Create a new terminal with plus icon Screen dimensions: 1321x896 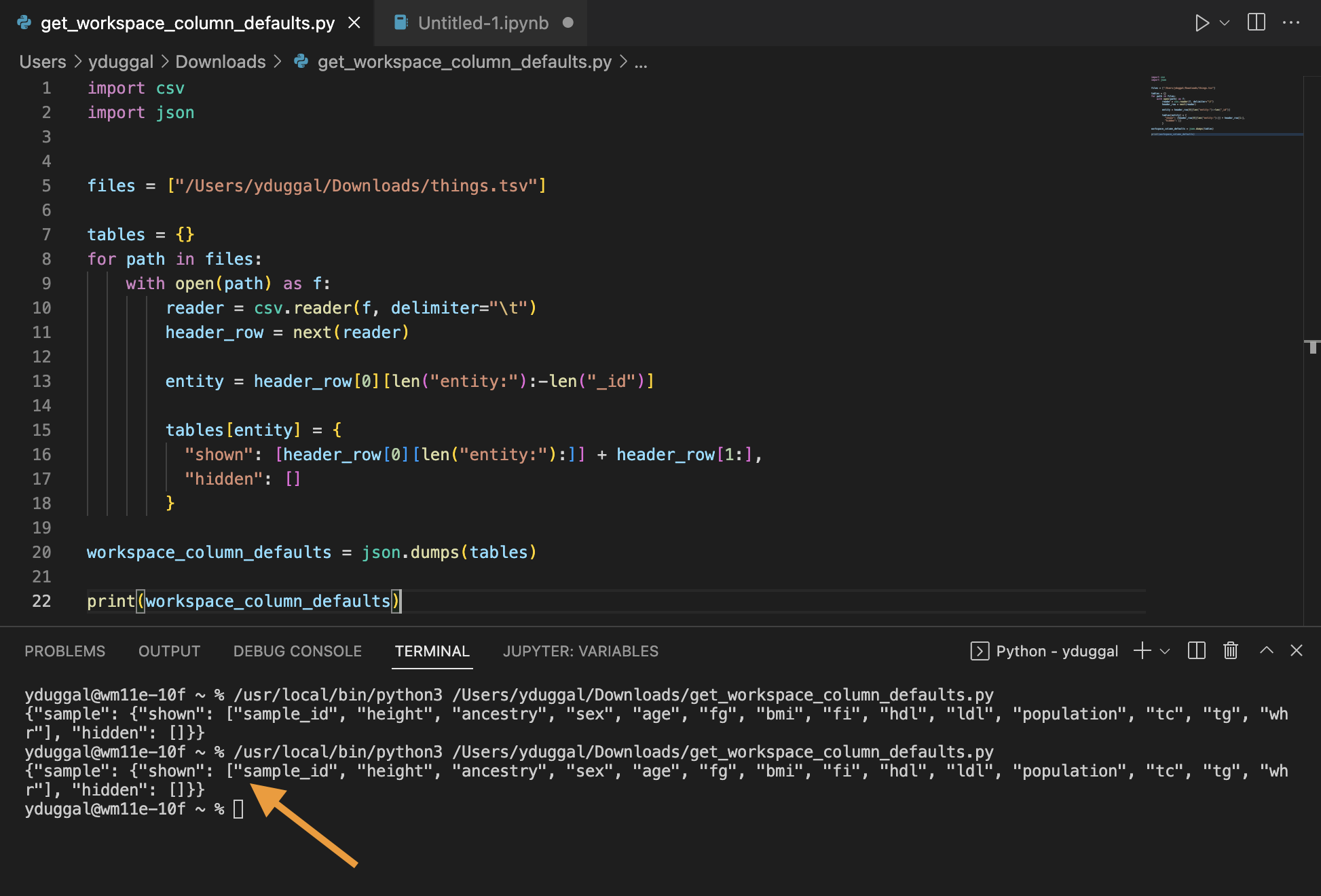coord(1142,651)
